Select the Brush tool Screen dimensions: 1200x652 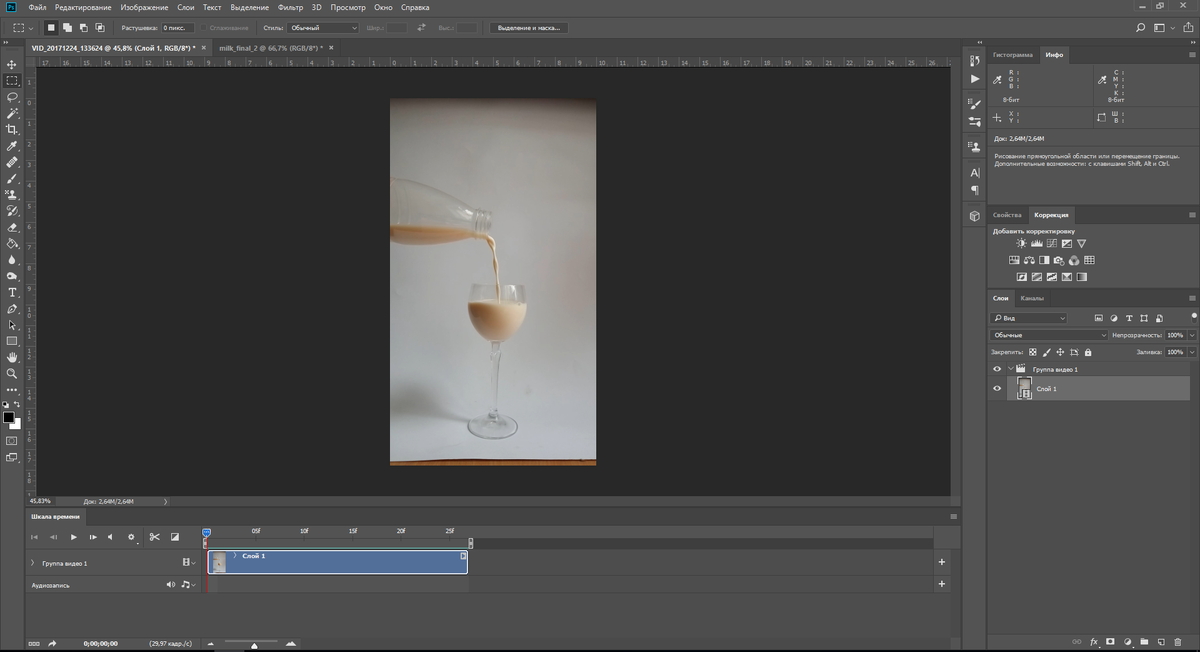click(x=12, y=178)
